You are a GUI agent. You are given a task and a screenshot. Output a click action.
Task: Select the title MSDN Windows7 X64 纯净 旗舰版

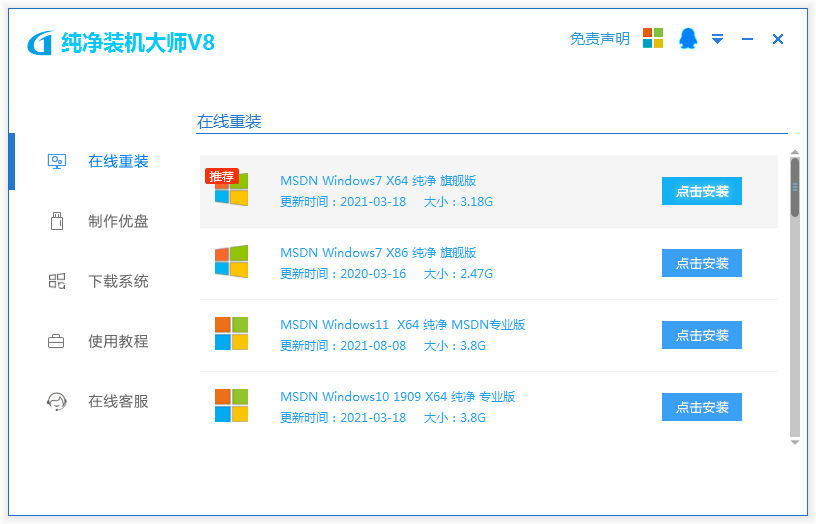tap(378, 181)
